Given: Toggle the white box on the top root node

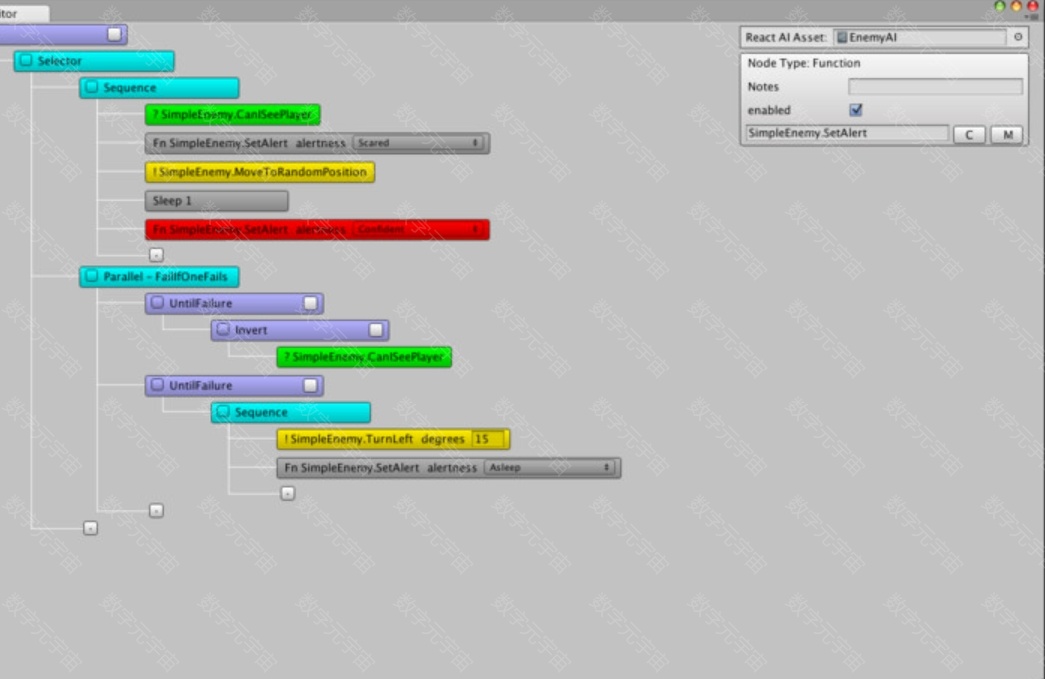Looking at the screenshot, I should [114, 35].
